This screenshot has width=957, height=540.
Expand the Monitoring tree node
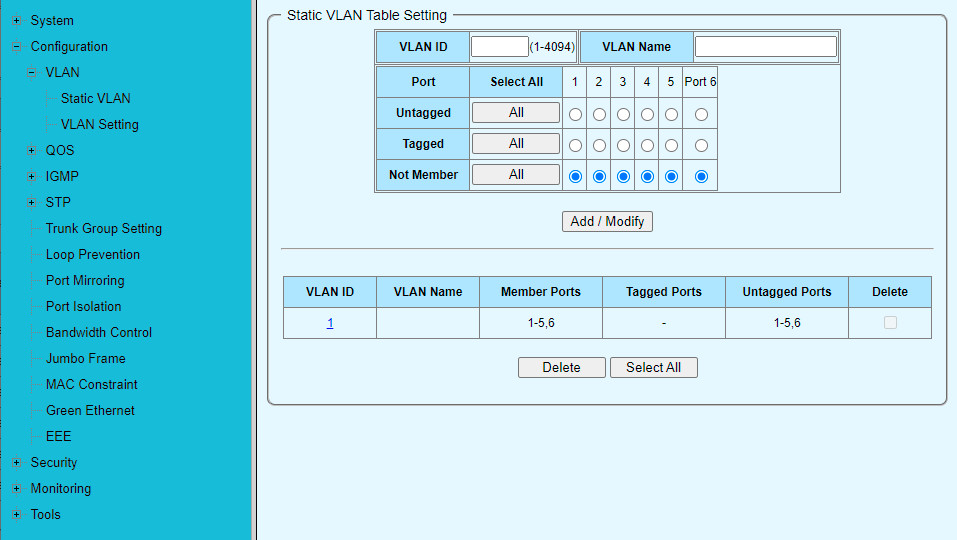point(16,489)
